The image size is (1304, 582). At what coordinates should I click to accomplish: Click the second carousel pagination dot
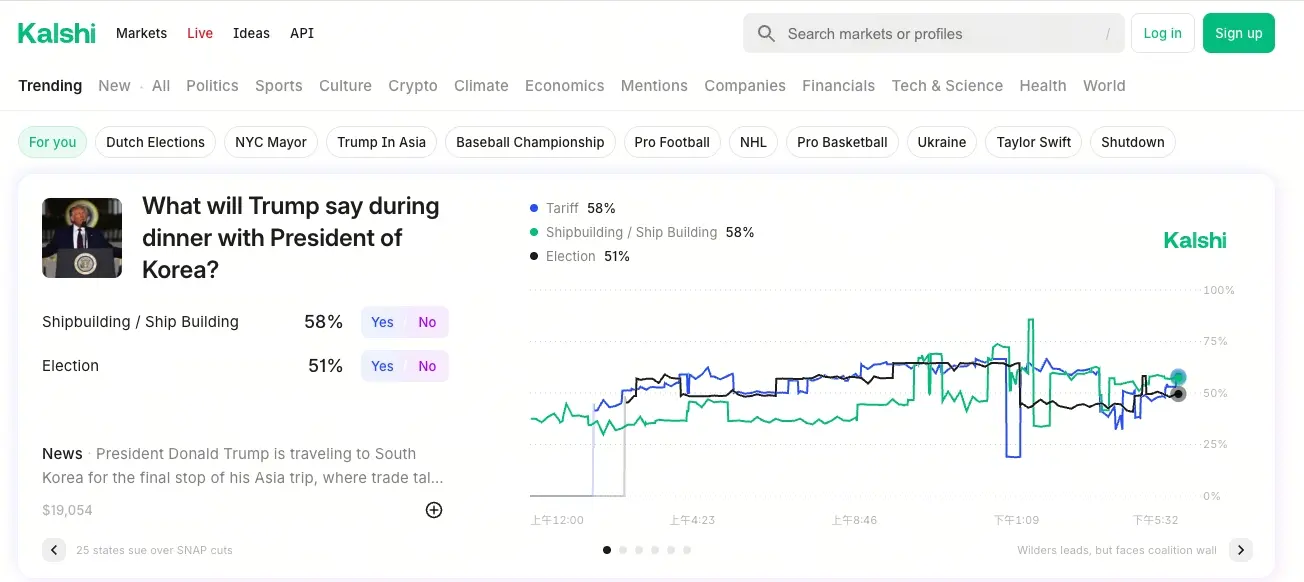(623, 550)
